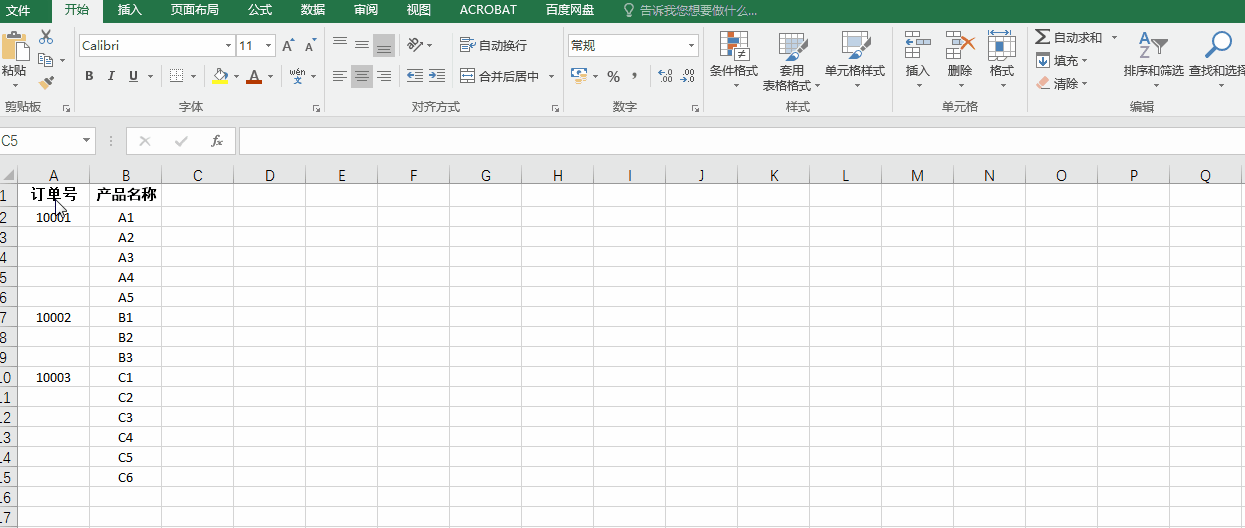The width and height of the screenshot is (1245, 528).
Task: Switch to the 审阅 tab
Action: (x=366, y=10)
